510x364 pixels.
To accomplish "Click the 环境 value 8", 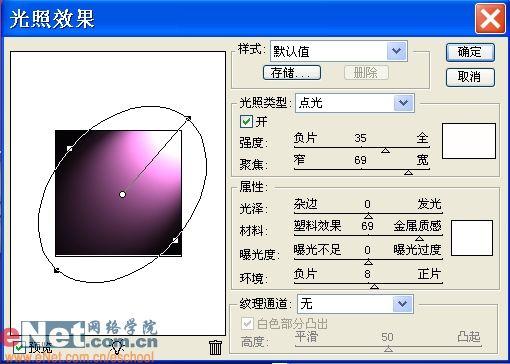I will [367, 274].
